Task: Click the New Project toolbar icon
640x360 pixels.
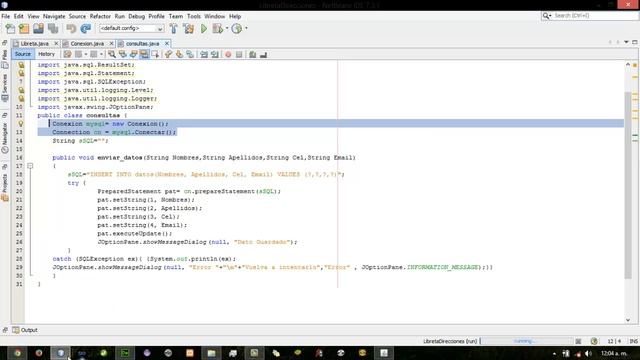Action: (24, 29)
